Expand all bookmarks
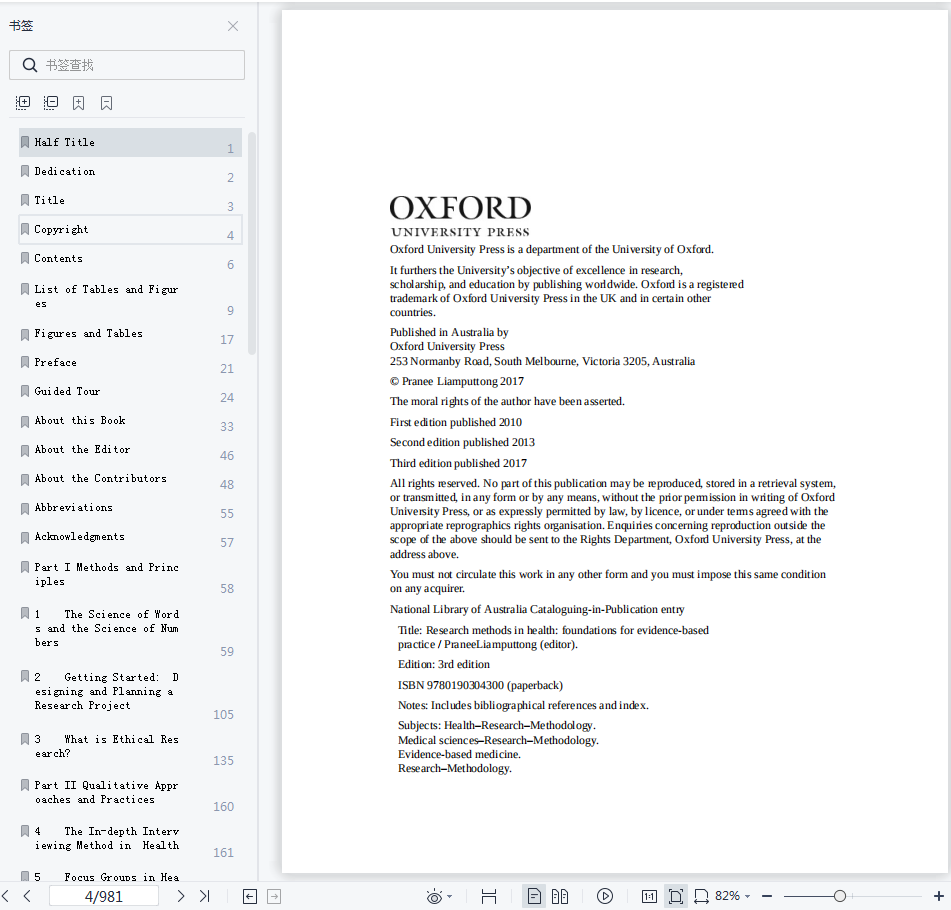 (23, 103)
